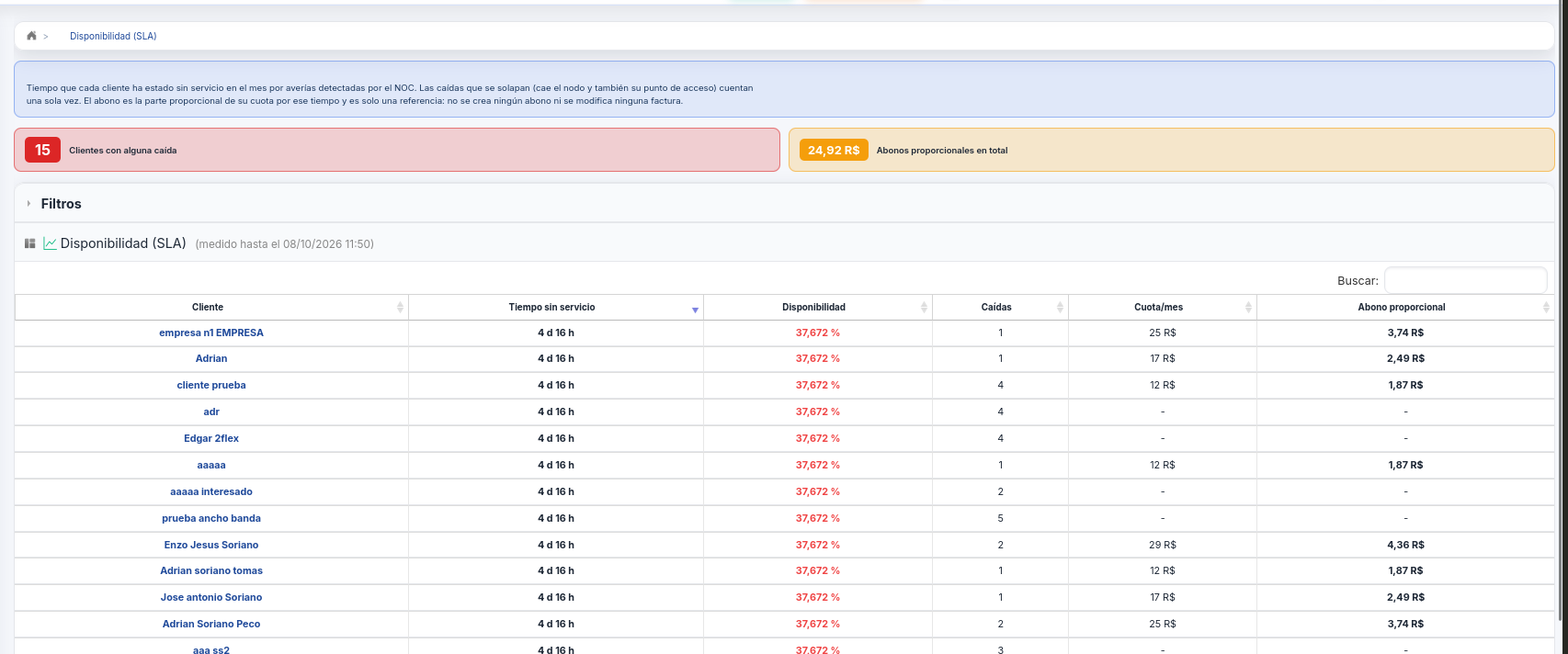Click the Buscar search field
The width and height of the screenshot is (1568, 654).
(1465, 280)
